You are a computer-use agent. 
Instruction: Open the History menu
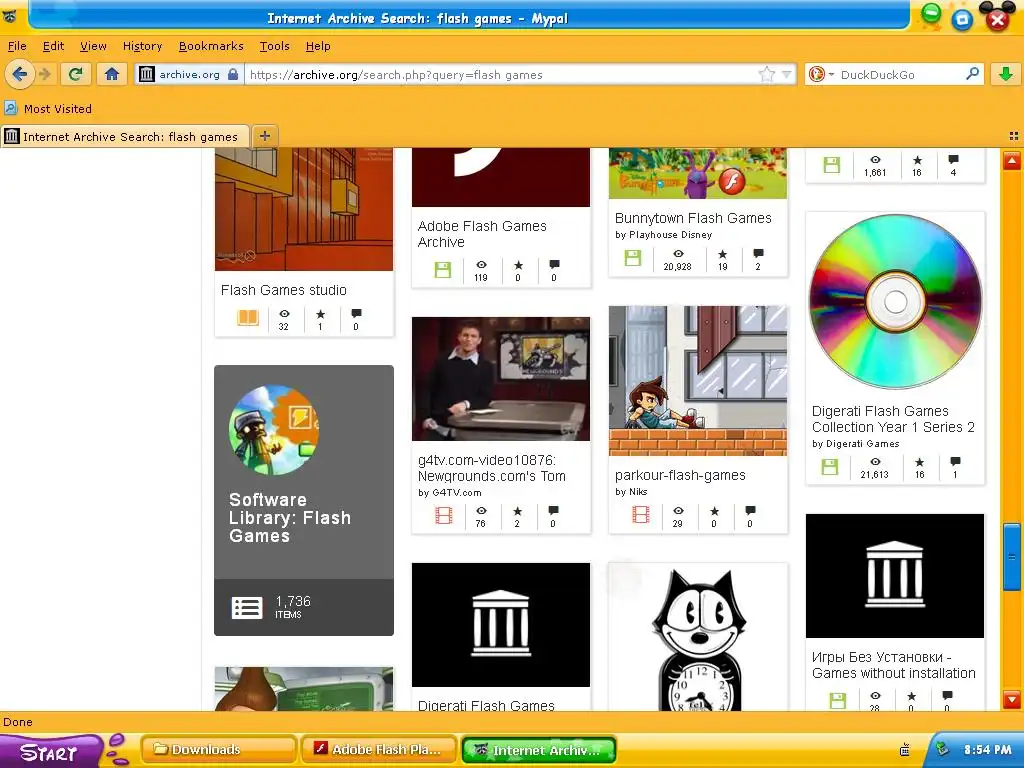point(142,46)
